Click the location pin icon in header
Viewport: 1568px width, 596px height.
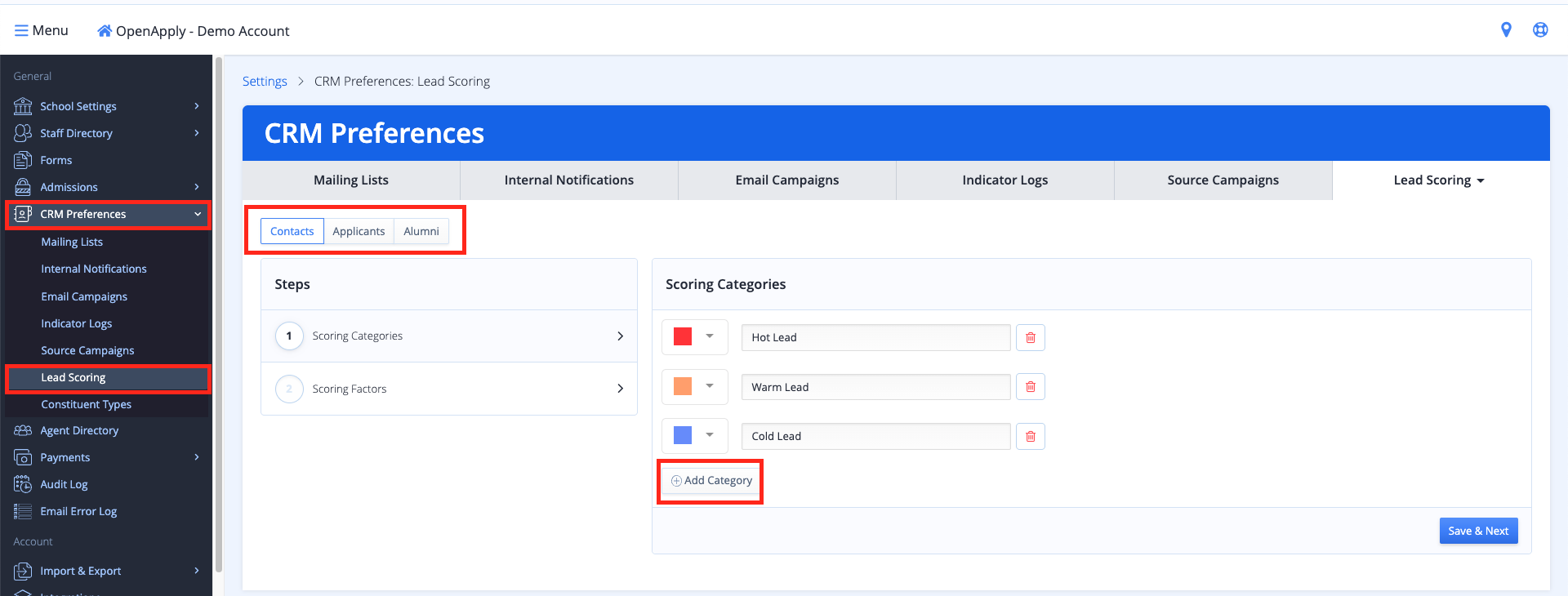tap(1506, 30)
